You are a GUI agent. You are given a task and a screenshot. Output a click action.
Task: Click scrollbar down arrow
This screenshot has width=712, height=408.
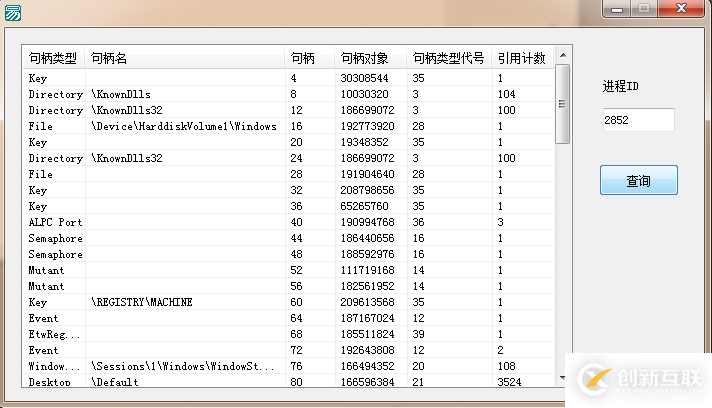point(563,378)
